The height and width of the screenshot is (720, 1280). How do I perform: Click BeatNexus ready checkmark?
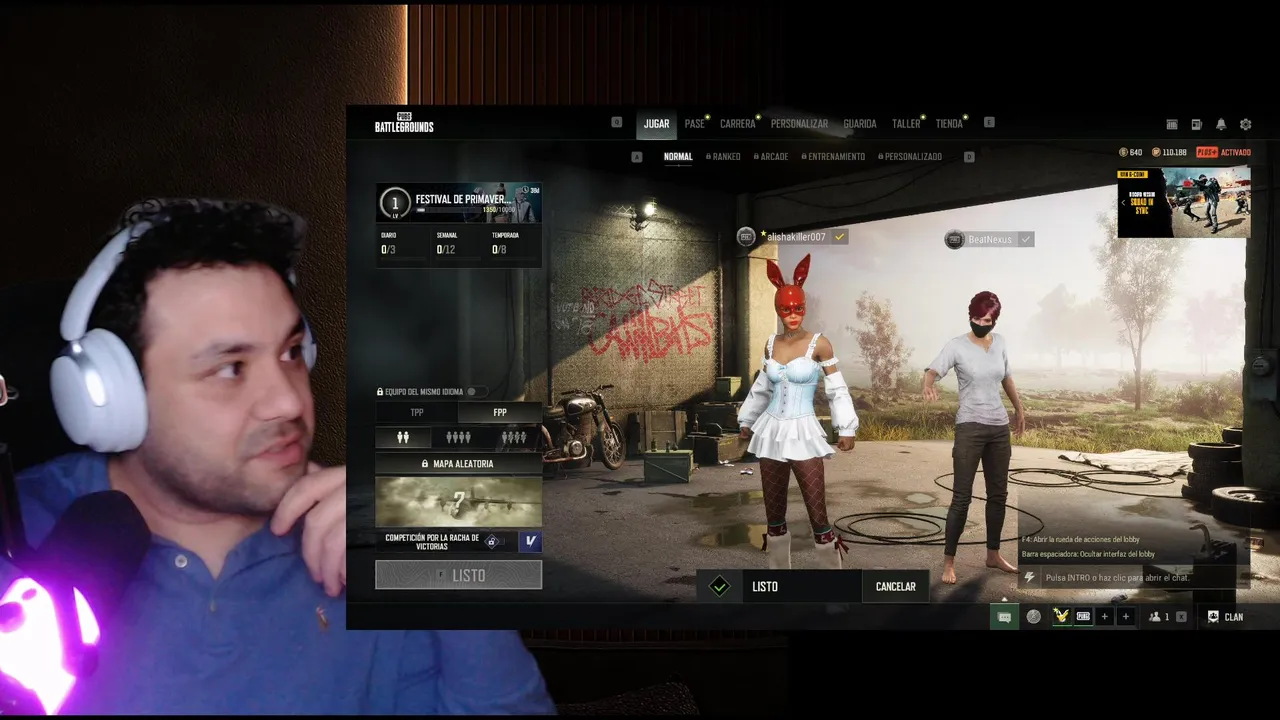(1026, 239)
